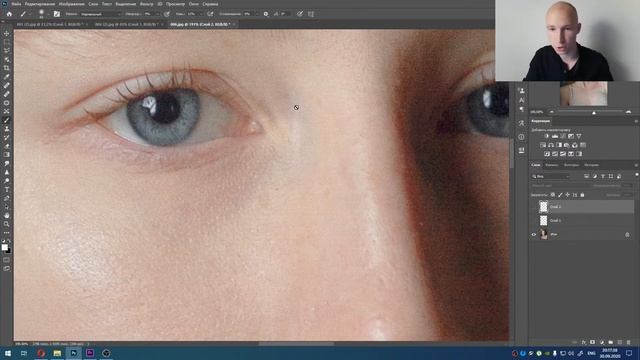Select the Horizontal Type tool
The image size is (640, 360).
[x=7, y=189]
